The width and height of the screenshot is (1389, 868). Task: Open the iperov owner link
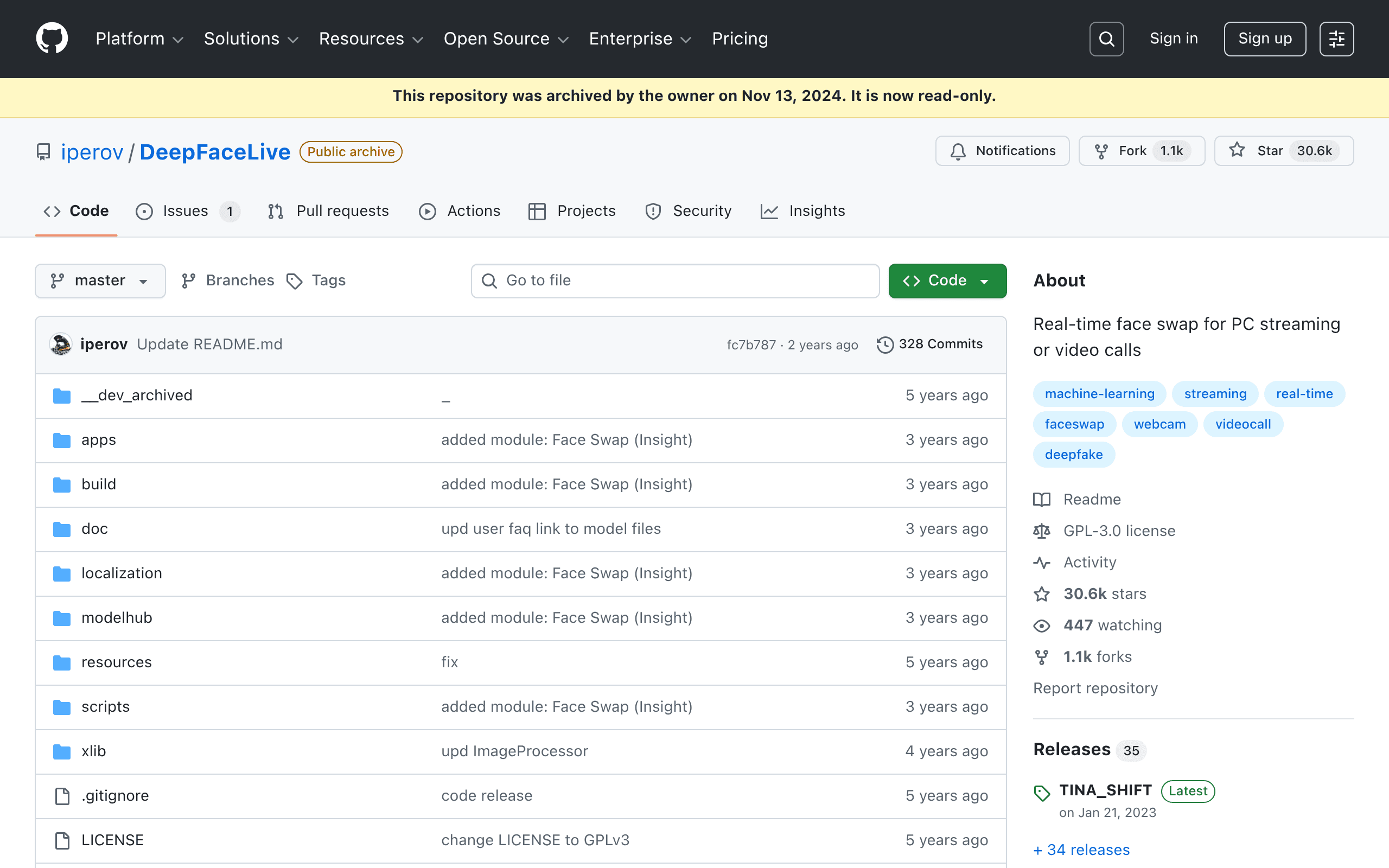point(92,152)
